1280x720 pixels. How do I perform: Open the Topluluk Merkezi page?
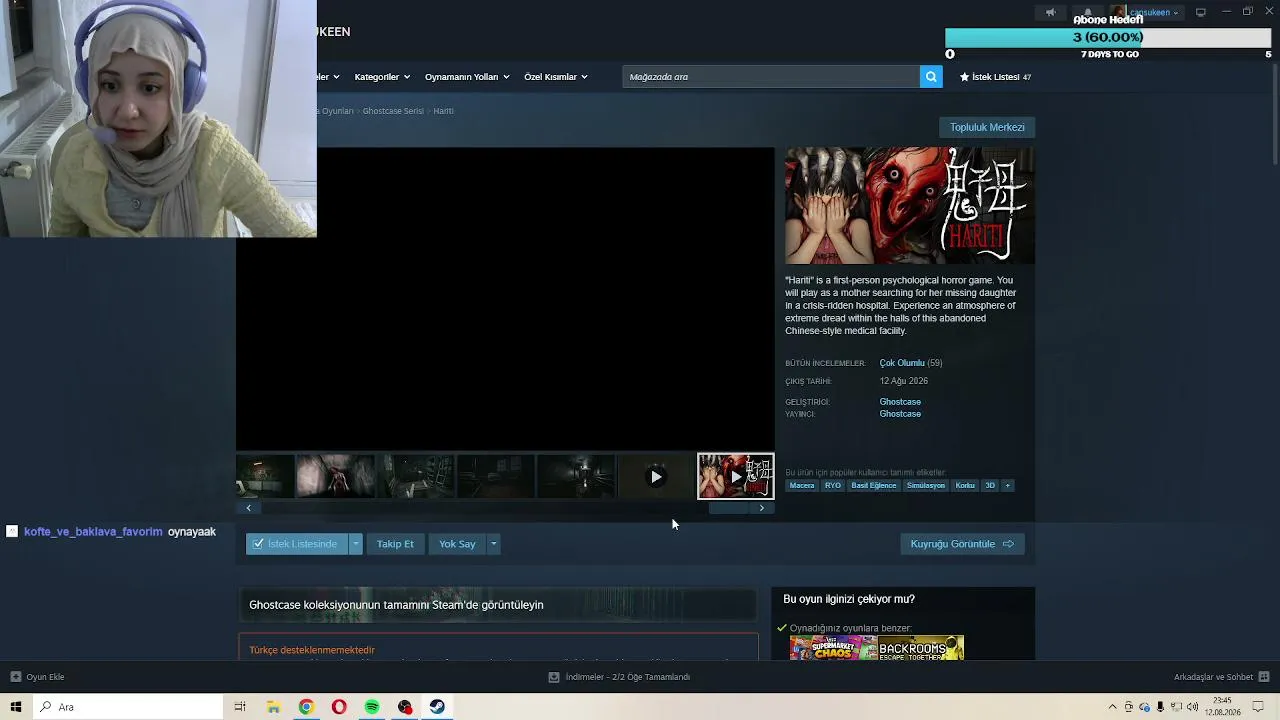[x=987, y=127]
